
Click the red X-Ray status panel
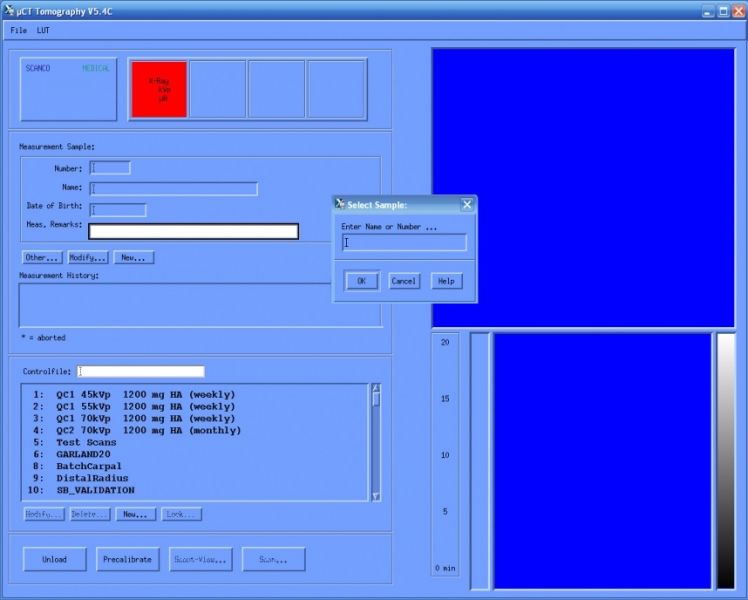coord(159,89)
